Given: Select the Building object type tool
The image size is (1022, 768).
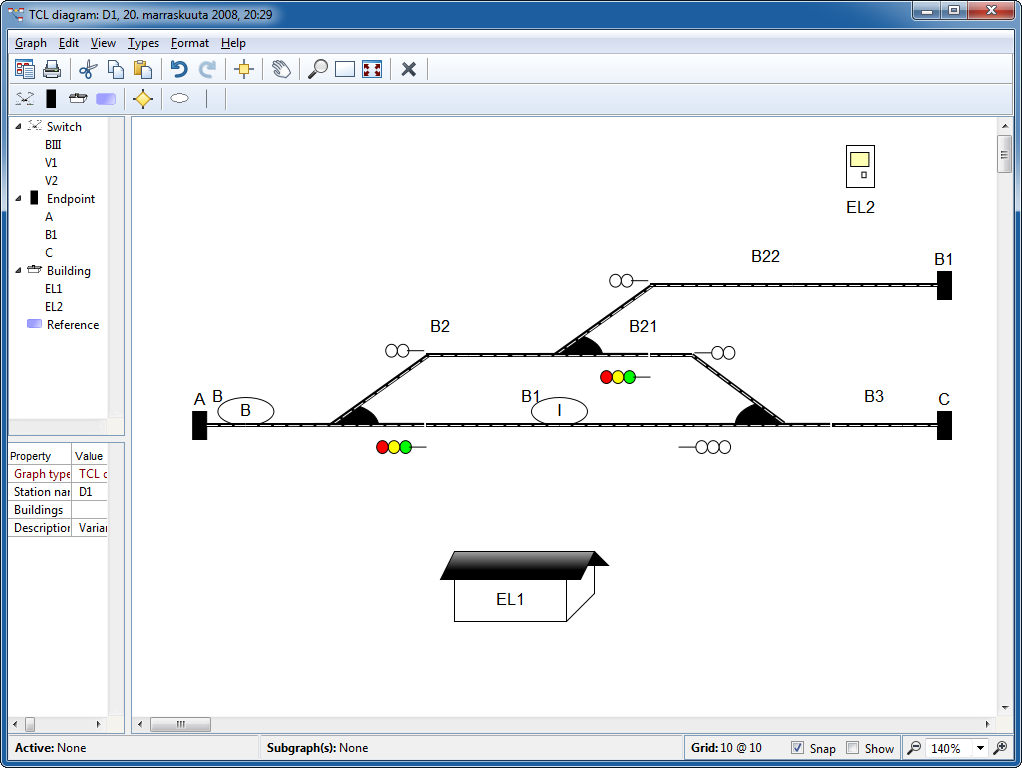Looking at the screenshot, I should 78,98.
